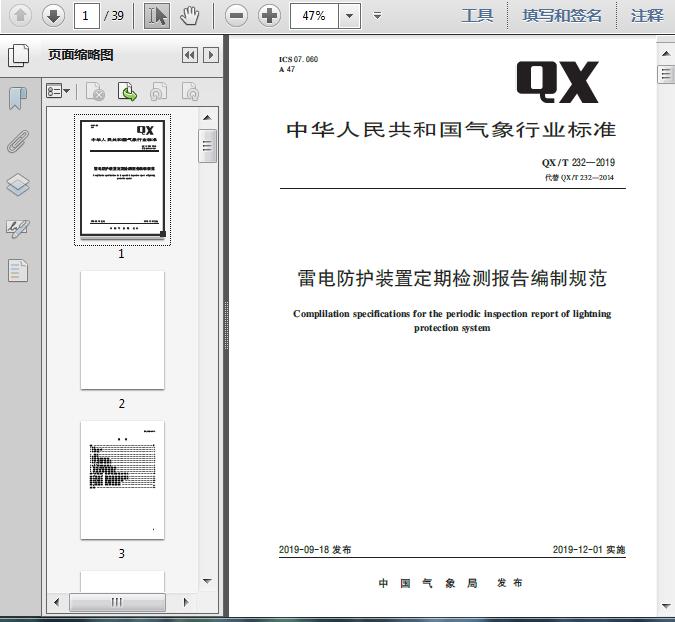Viewport: 675px width, 622px height.
Task: Open the 工具 panel
Action: [477, 16]
